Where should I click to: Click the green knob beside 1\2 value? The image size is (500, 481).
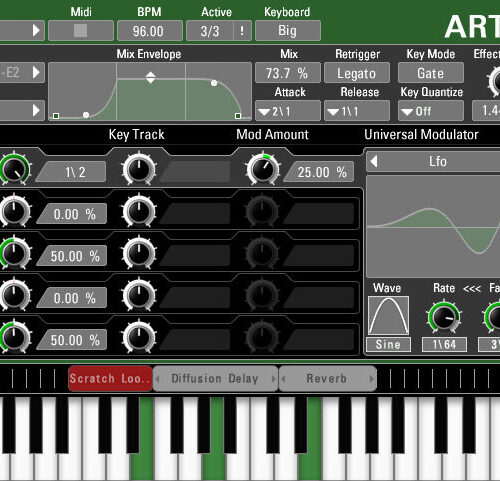click(x=14, y=169)
